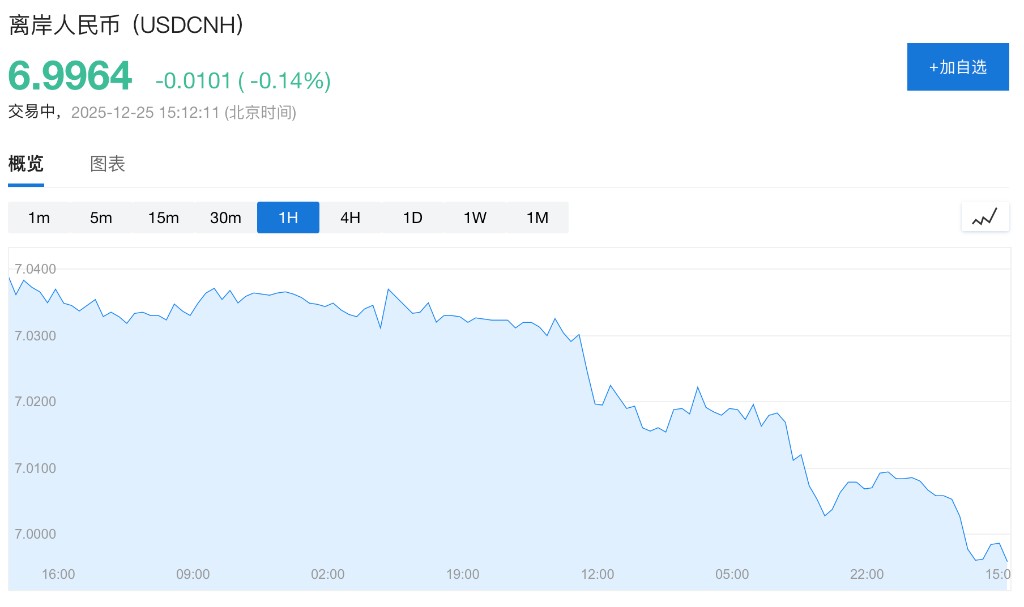
Task: Open the 概览 overview tab
Action: (x=26, y=164)
